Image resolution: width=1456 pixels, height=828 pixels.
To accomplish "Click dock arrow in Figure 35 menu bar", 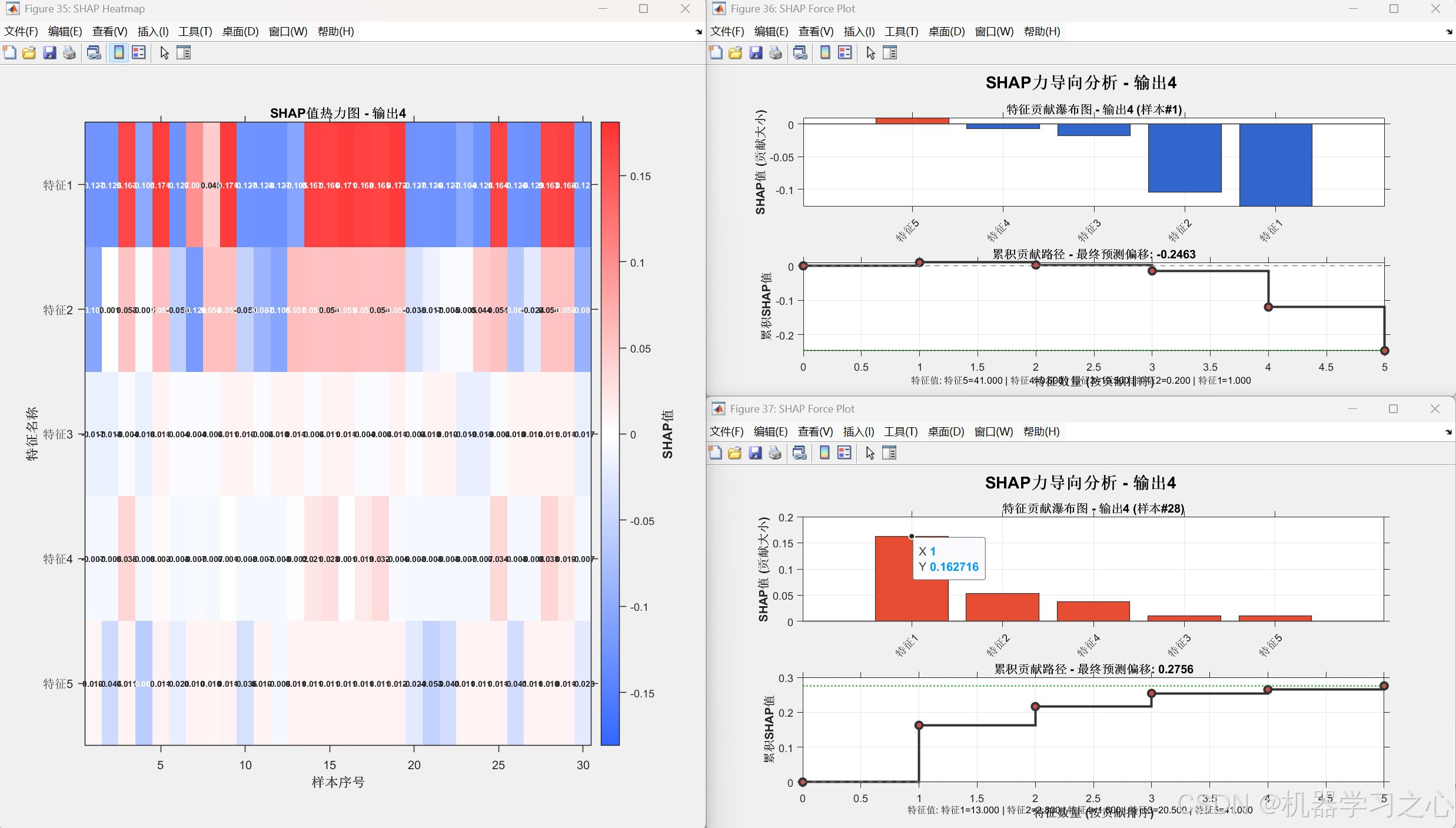I will tap(699, 32).
